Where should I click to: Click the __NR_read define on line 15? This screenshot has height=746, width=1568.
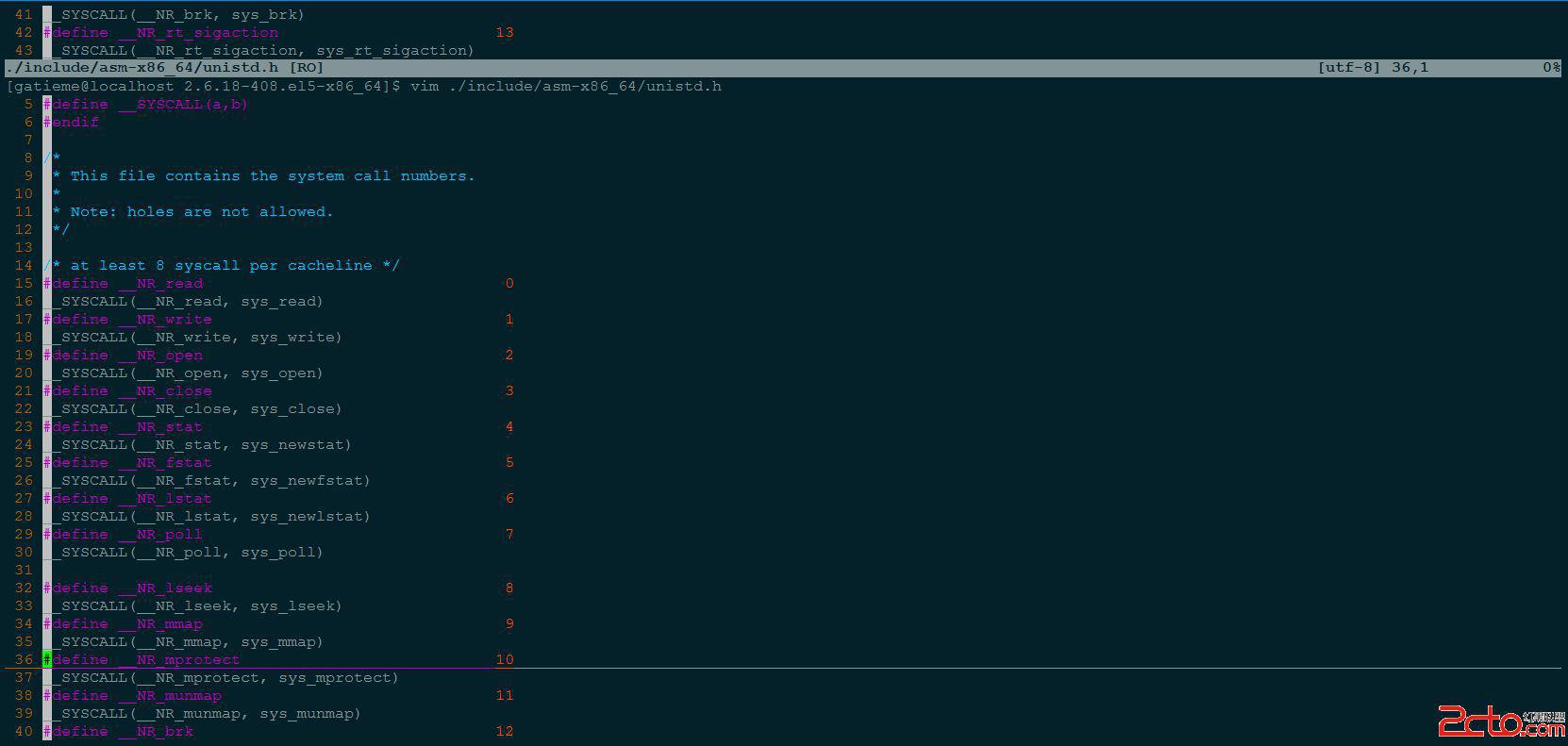point(160,283)
